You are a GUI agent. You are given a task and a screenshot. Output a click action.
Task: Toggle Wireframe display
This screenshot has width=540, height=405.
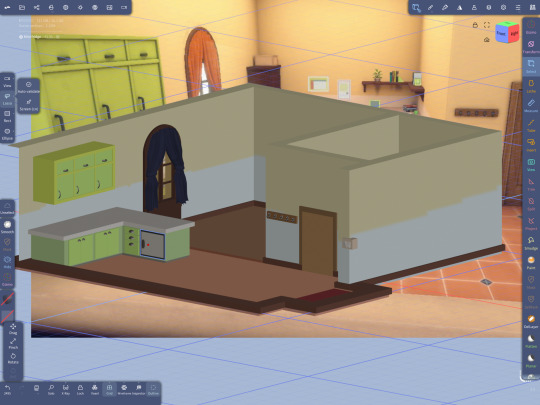[124, 390]
